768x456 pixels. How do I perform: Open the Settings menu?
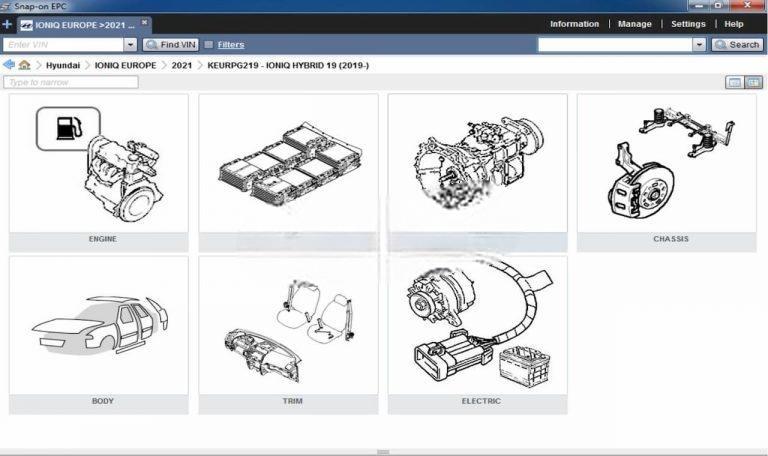tap(688, 24)
